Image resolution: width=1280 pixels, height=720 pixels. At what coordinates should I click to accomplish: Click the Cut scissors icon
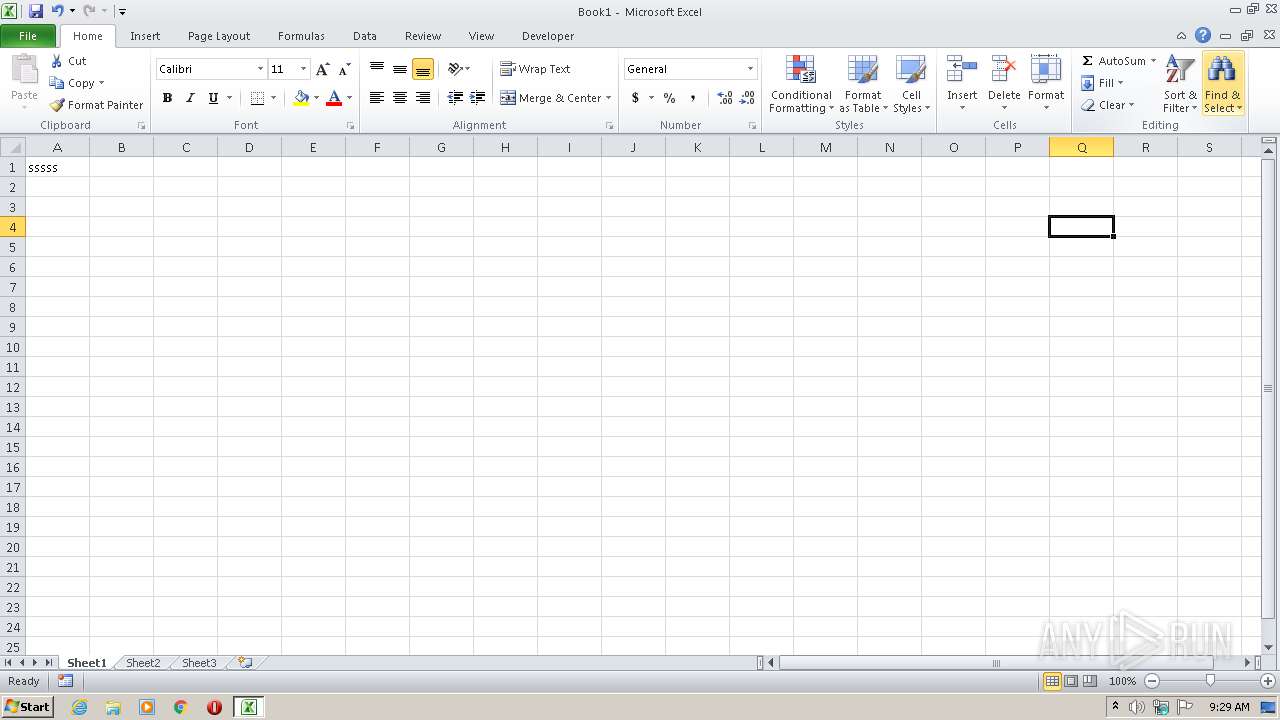57,61
